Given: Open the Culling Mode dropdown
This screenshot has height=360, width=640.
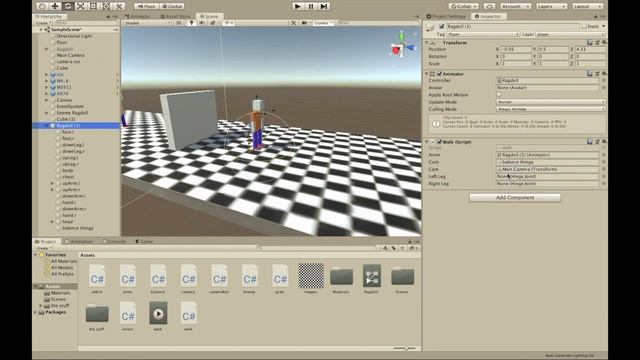Looking at the screenshot, I should point(551,109).
